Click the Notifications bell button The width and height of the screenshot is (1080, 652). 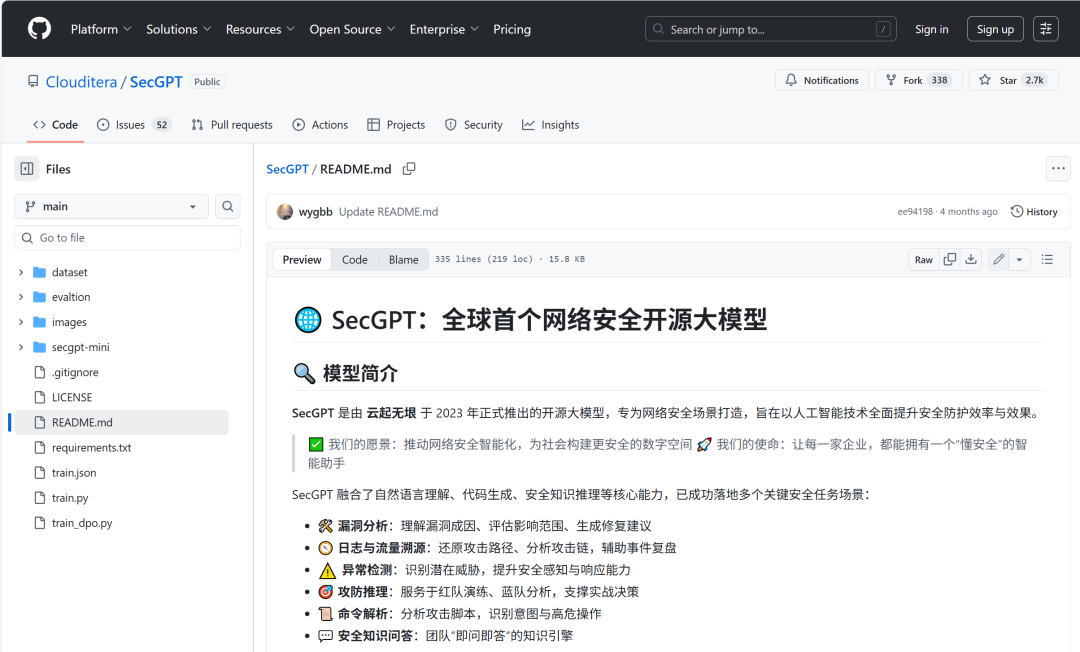[x=822, y=81]
